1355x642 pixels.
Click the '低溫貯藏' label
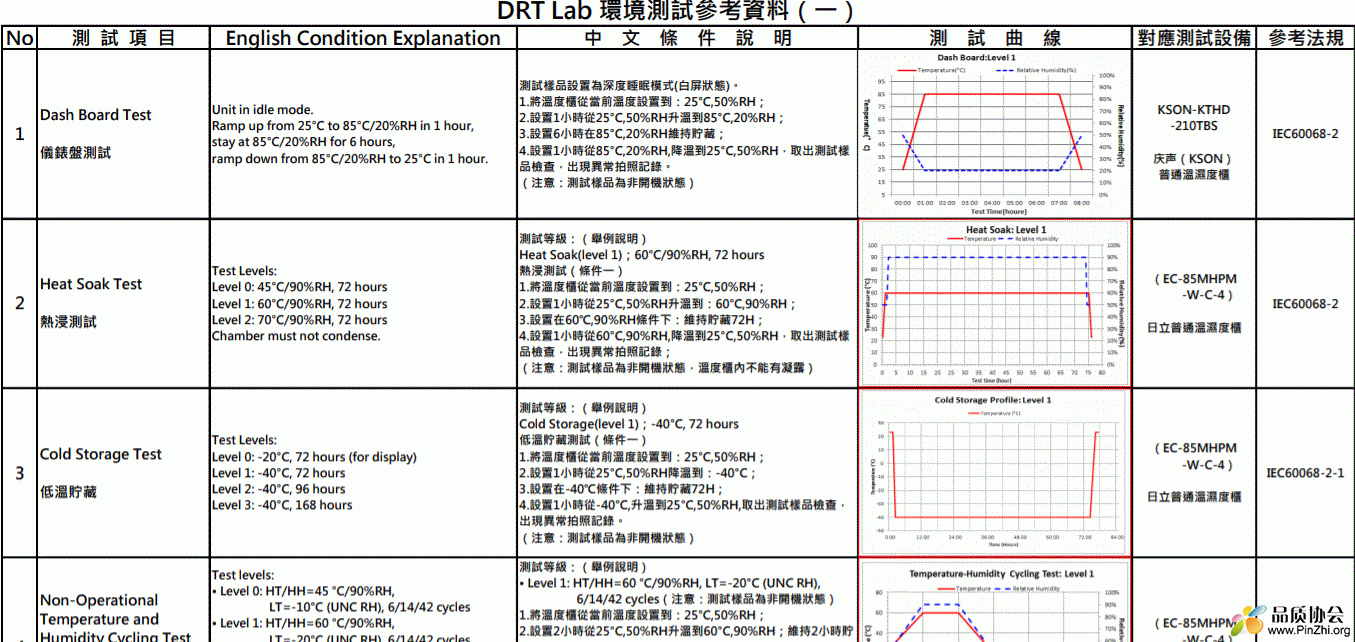(x=69, y=492)
